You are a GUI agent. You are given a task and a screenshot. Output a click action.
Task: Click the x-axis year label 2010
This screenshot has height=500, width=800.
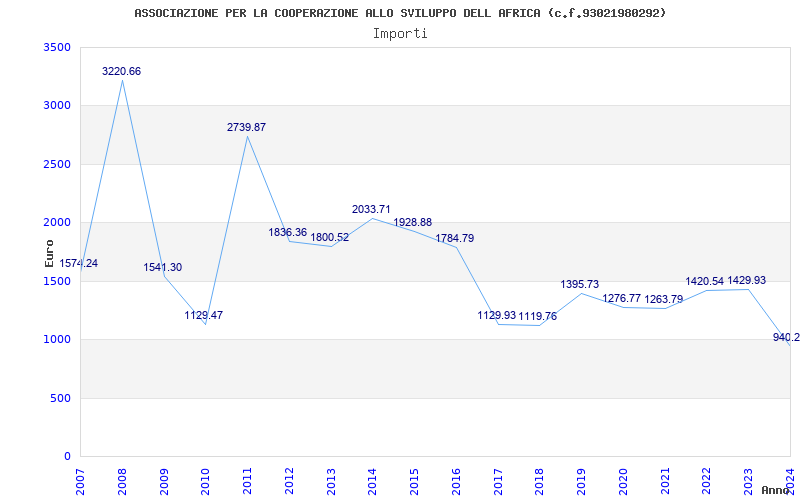[206, 482]
